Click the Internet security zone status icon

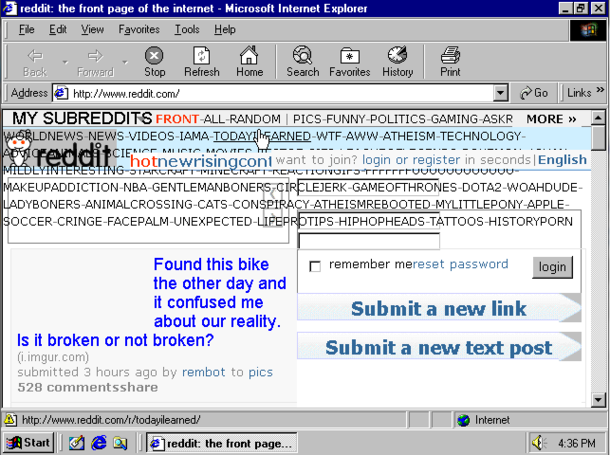tap(463, 420)
